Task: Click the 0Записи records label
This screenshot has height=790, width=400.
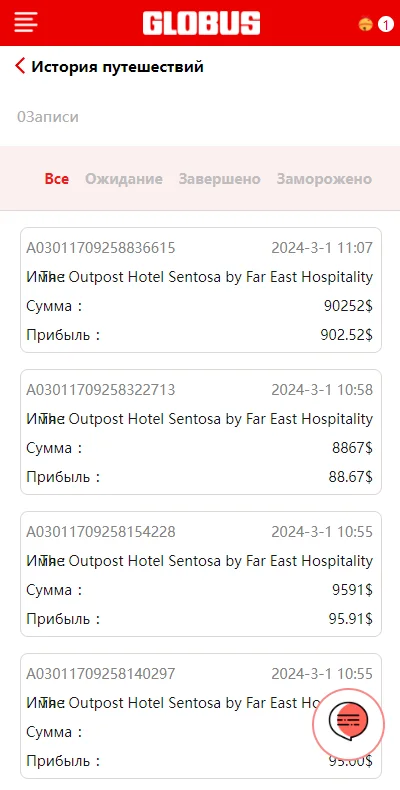Action: [48, 117]
